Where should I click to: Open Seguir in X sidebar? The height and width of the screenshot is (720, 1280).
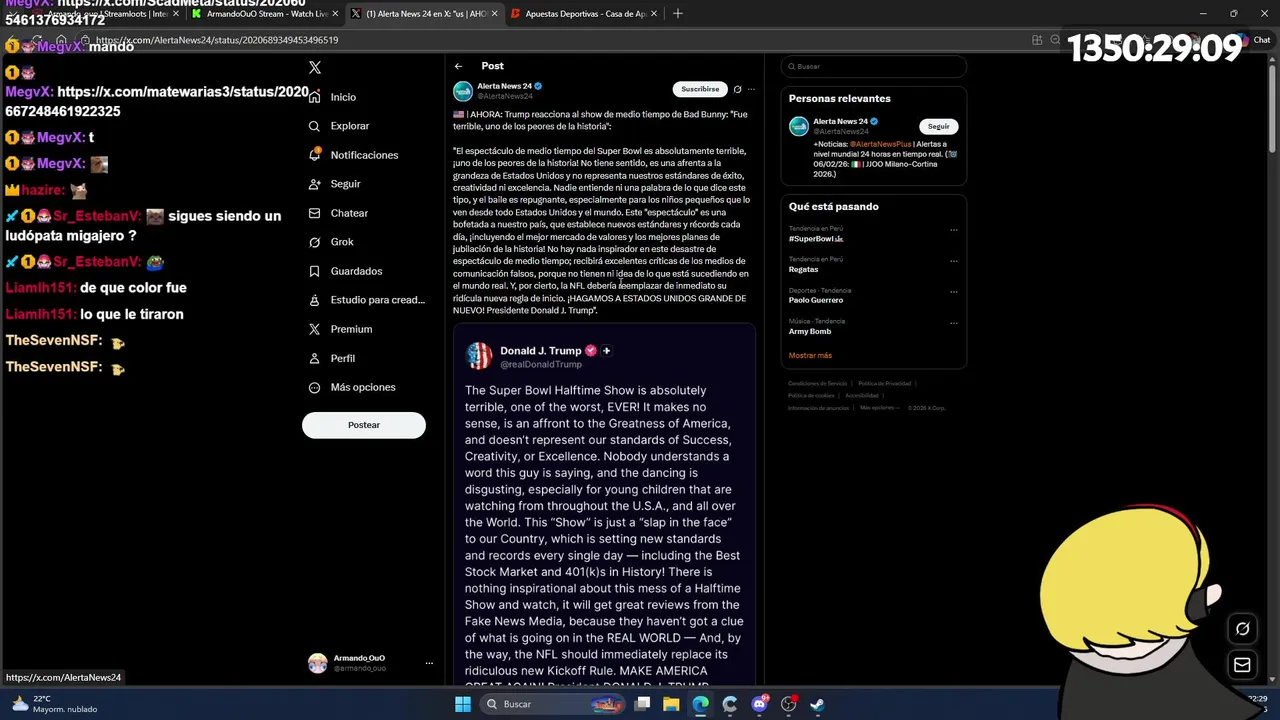tap(334, 184)
